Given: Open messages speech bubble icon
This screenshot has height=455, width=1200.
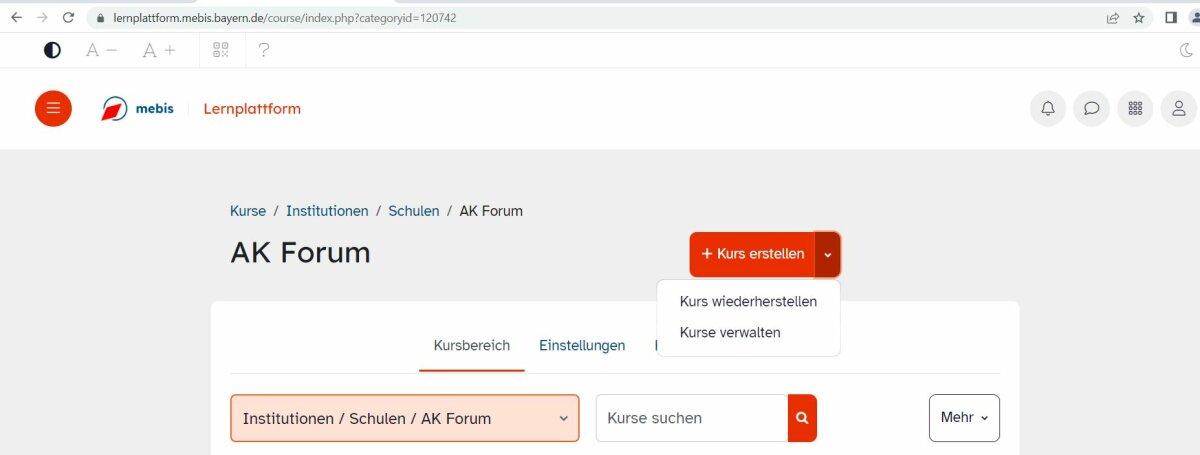Looking at the screenshot, I should pos(1092,108).
